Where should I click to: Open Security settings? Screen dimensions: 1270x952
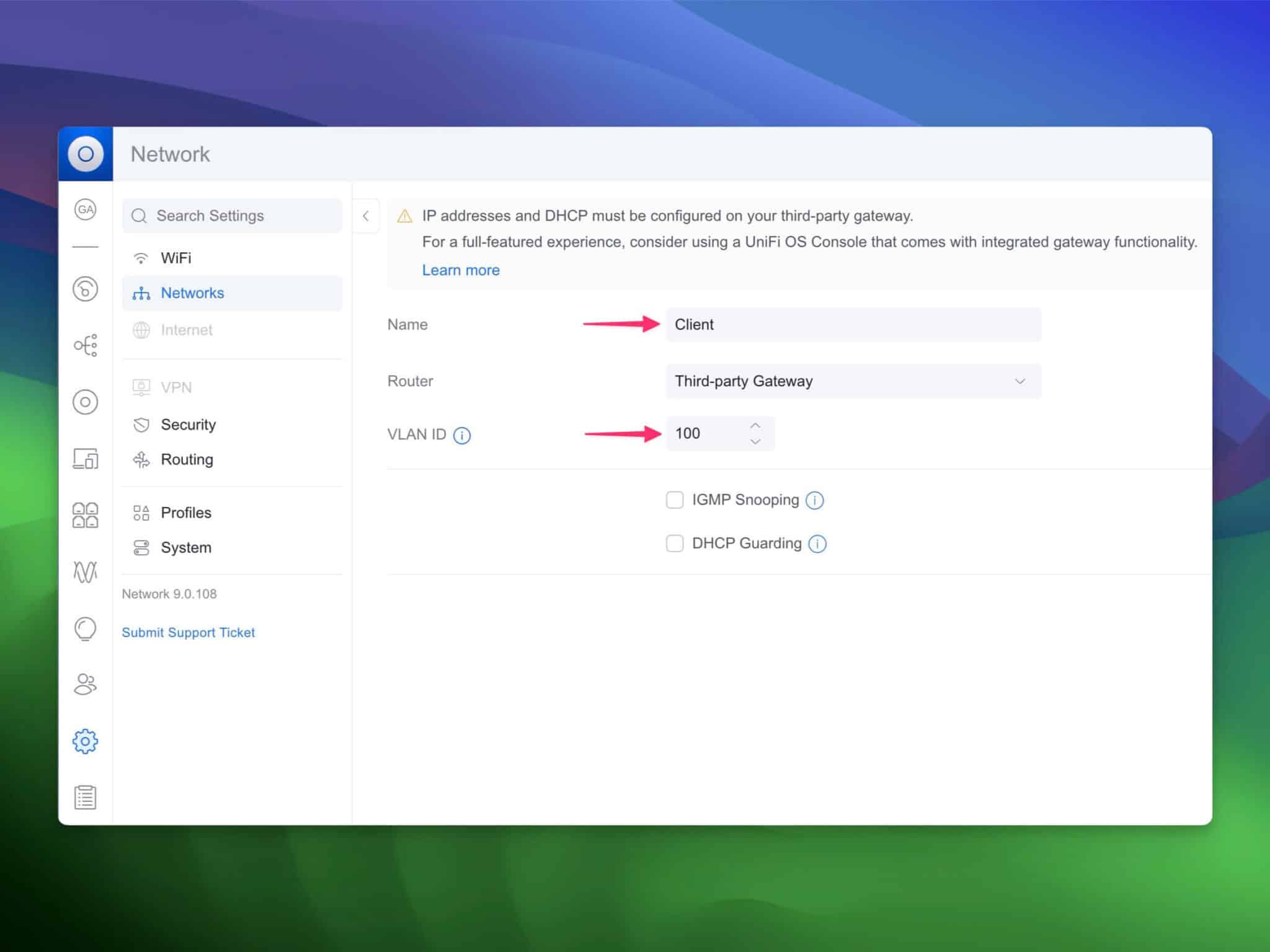[188, 425]
